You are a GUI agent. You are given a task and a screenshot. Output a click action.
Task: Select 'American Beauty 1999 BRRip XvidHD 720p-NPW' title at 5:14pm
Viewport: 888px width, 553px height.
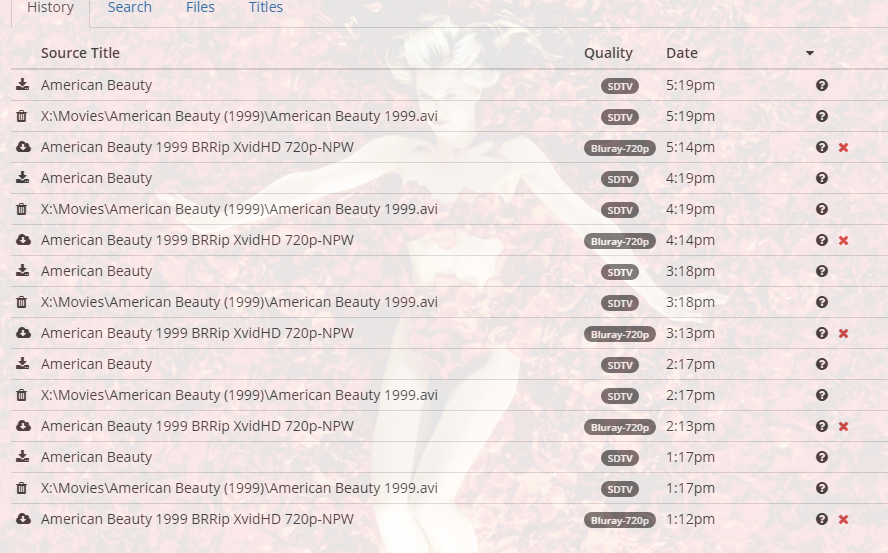197,147
